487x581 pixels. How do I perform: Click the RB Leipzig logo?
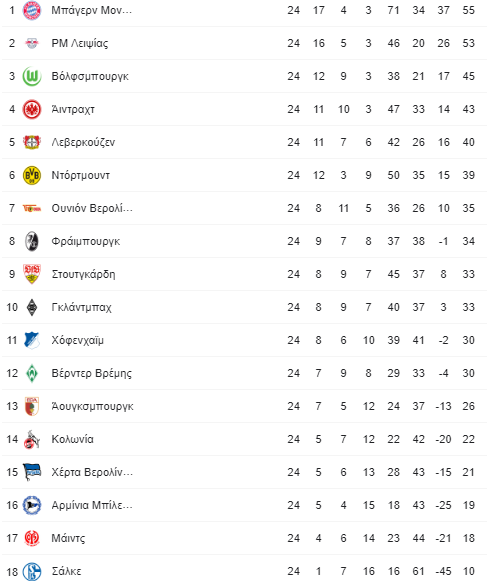(32, 43)
